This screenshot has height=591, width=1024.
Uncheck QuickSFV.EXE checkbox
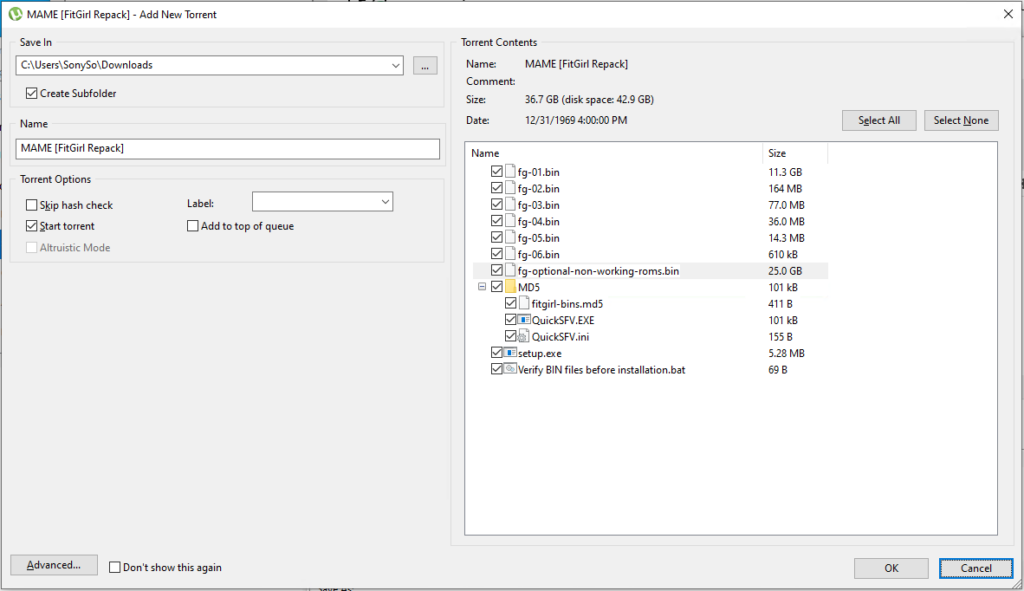pyautogui.click(x=511, y=319)
